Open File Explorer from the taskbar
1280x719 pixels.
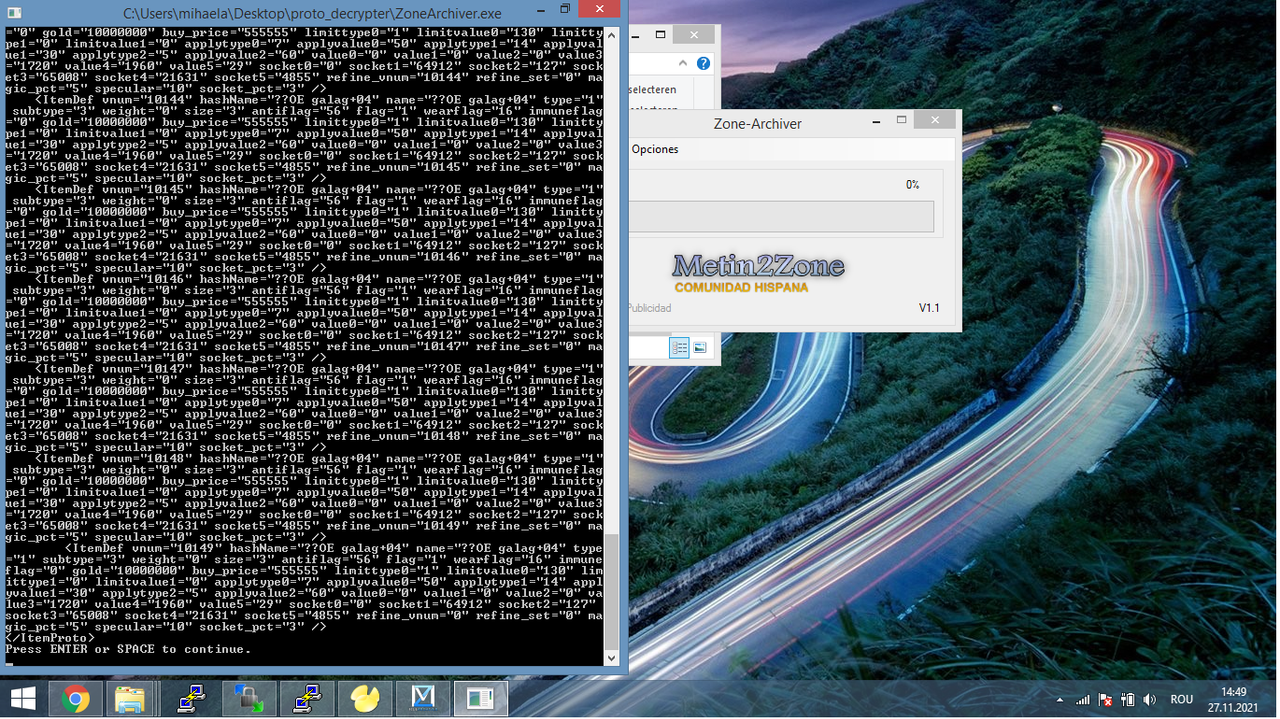130,699
